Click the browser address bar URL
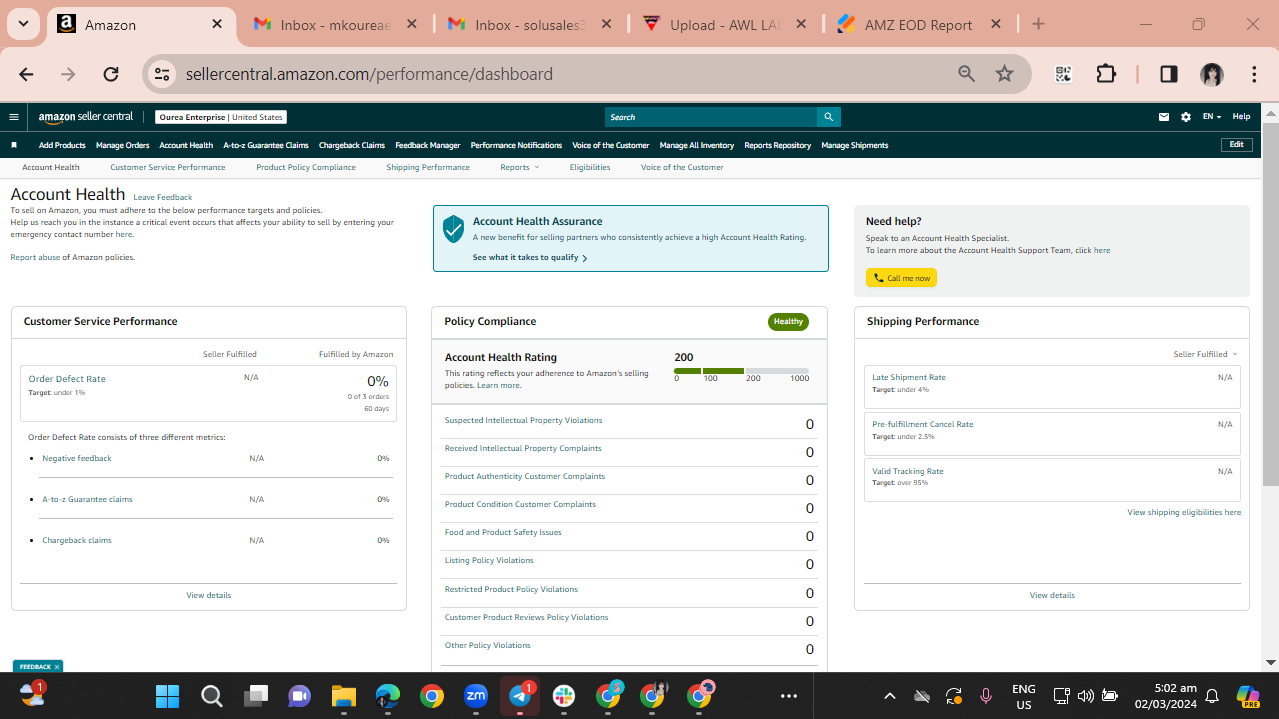This screenshot has height=719, width=1279. point(369,74)
